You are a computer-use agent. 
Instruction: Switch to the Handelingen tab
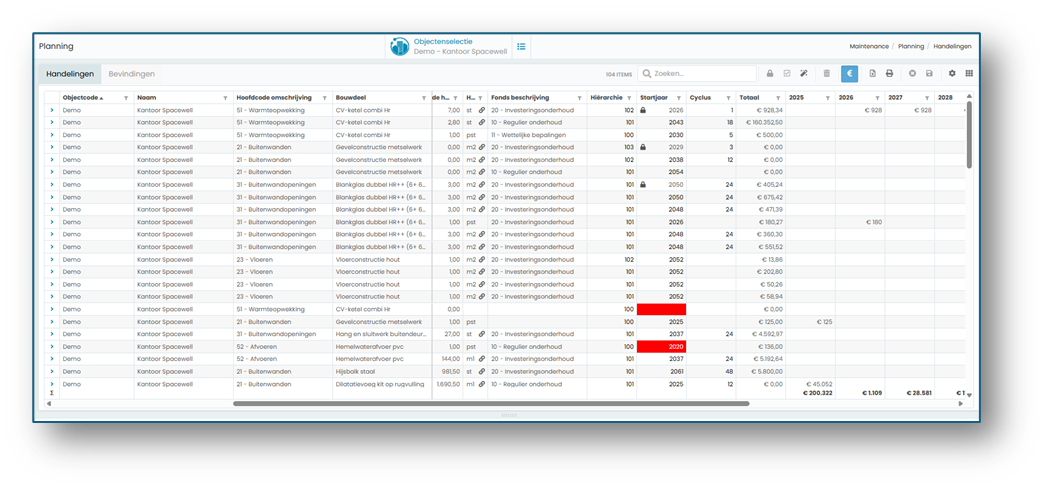[x=70, y=74]
